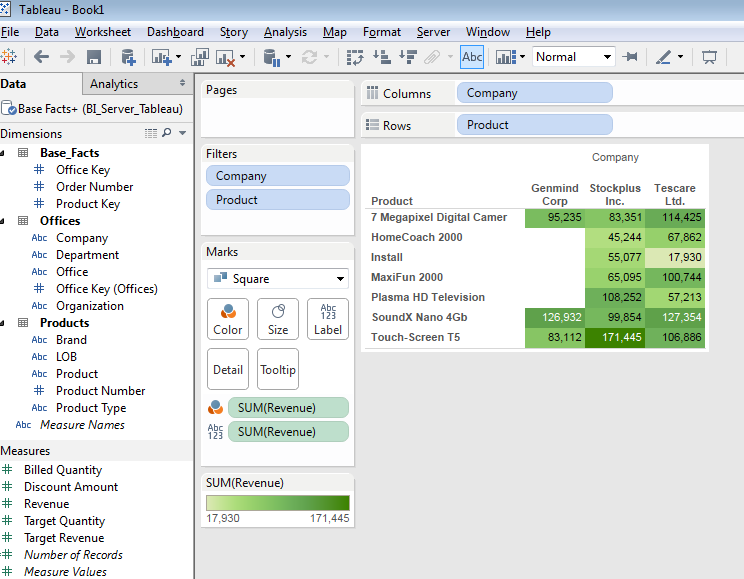Collapse the Offices table in Dimensions
Screen dimensions: 744x579
(4, 221)
